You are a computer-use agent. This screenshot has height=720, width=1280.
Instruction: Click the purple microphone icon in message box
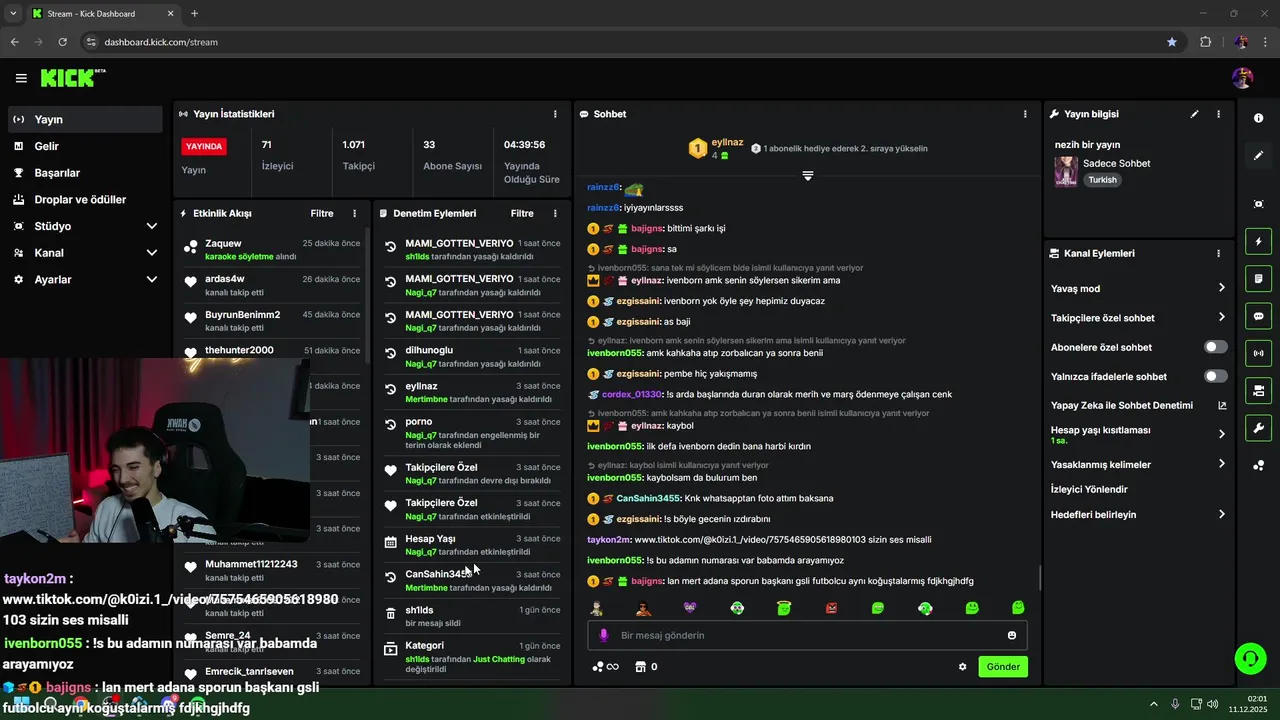coord(603,635)
